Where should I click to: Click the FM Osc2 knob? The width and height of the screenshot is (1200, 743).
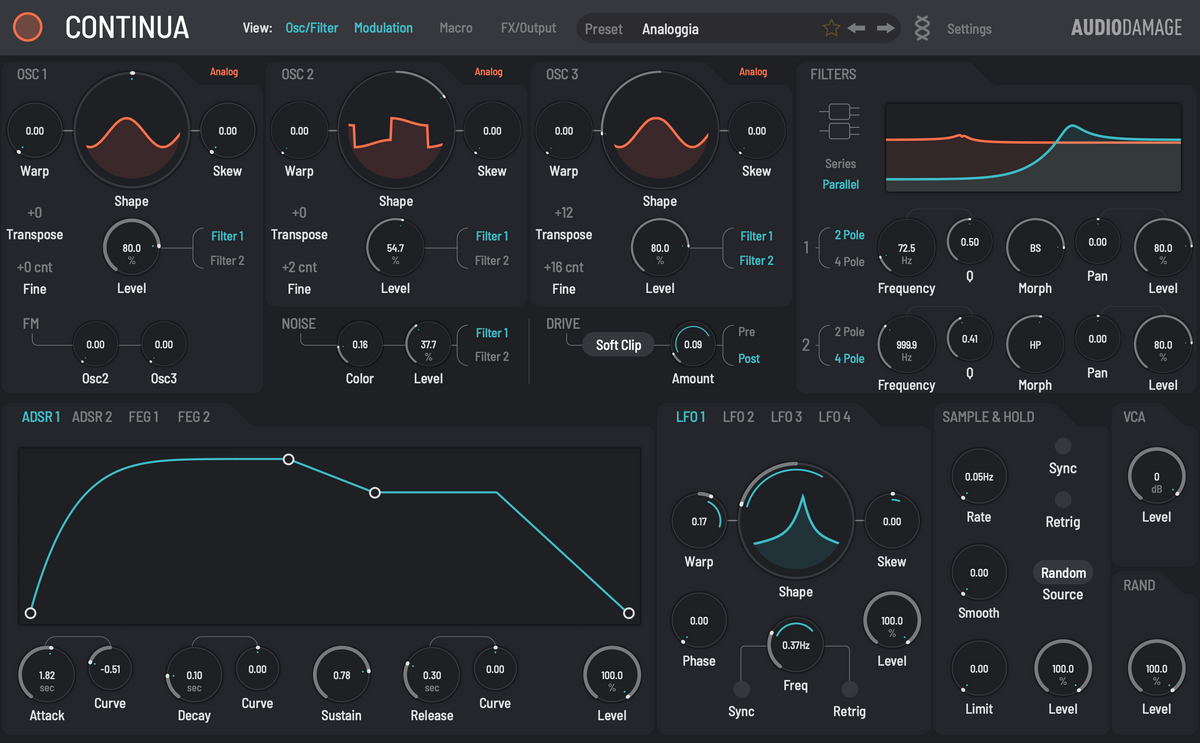pos(95,345)
